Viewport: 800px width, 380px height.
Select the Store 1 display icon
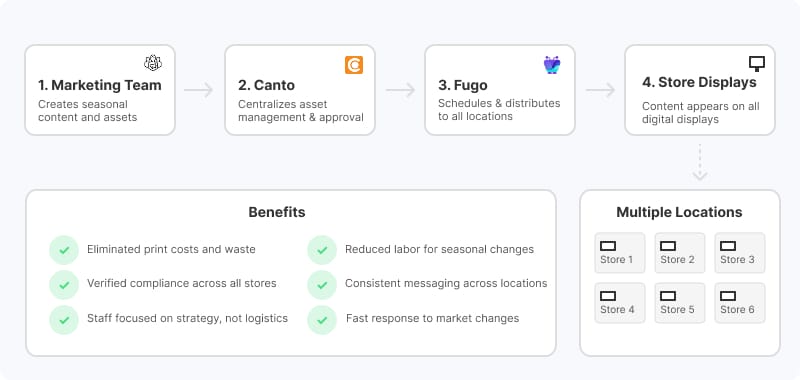pyautogui.click(x=608, y=246)
